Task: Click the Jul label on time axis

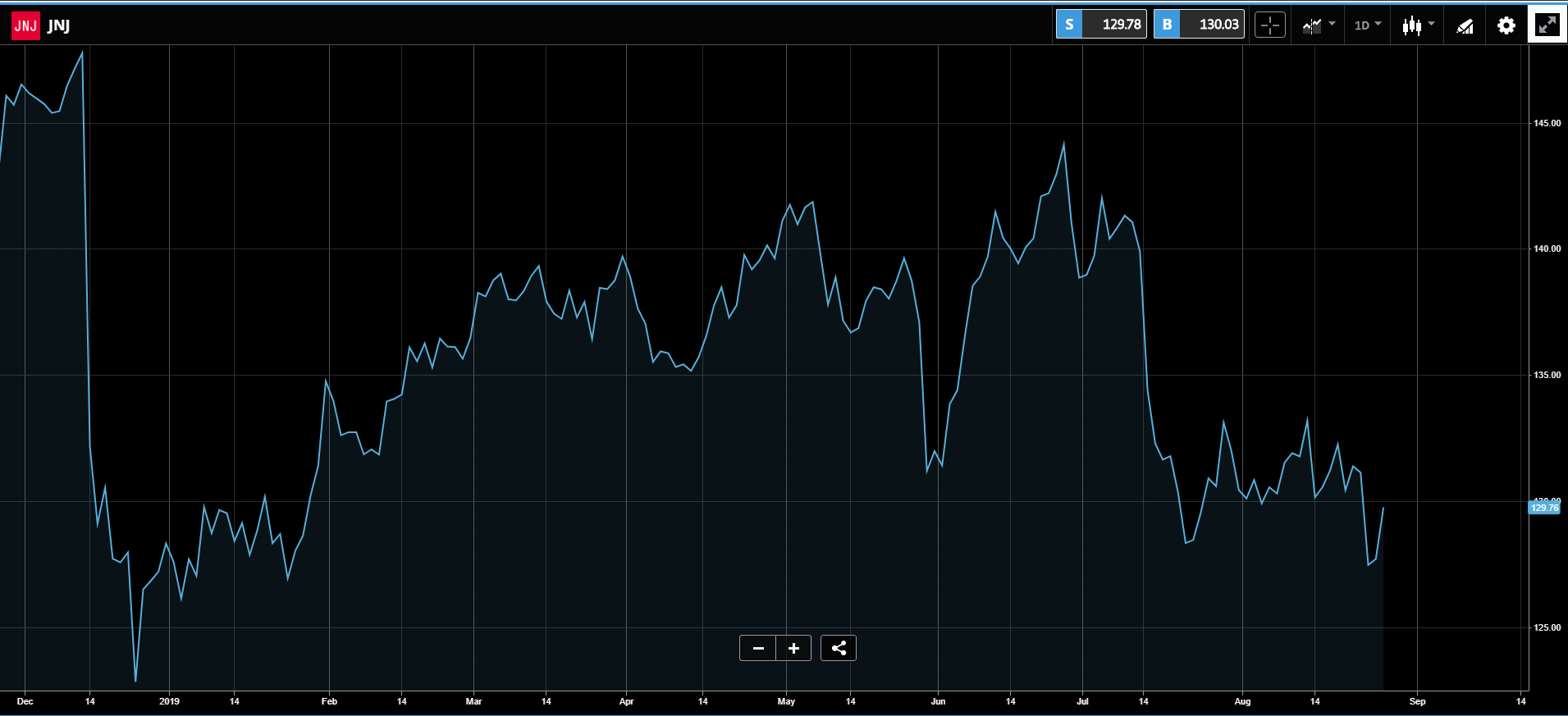Action: [x=1082, y=701]
